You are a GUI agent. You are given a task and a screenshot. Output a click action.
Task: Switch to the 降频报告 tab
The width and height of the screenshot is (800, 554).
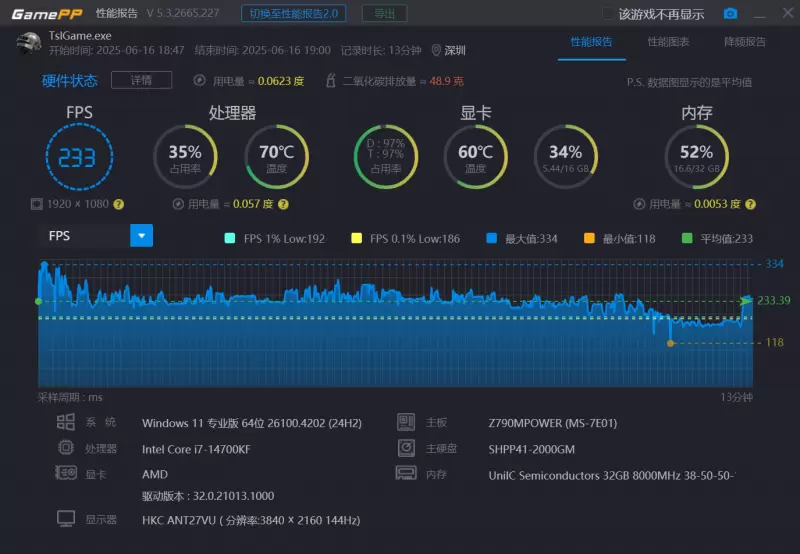[x=744, y=42]
